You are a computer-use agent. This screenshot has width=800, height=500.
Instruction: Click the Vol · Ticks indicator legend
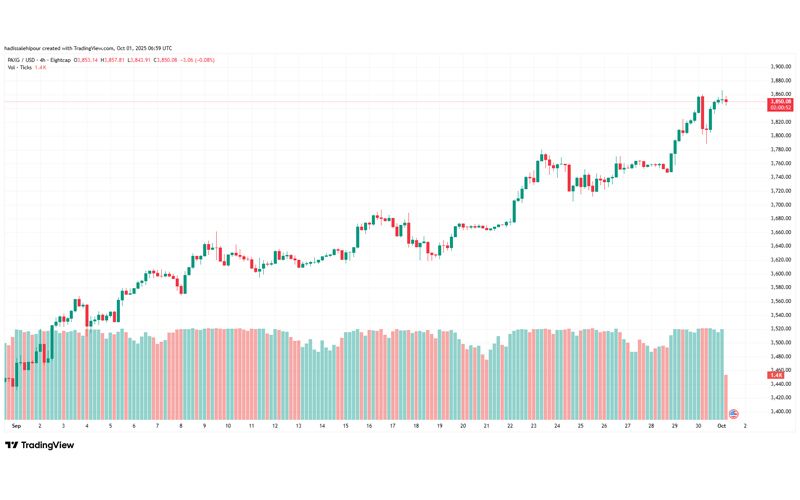(19, 67)
